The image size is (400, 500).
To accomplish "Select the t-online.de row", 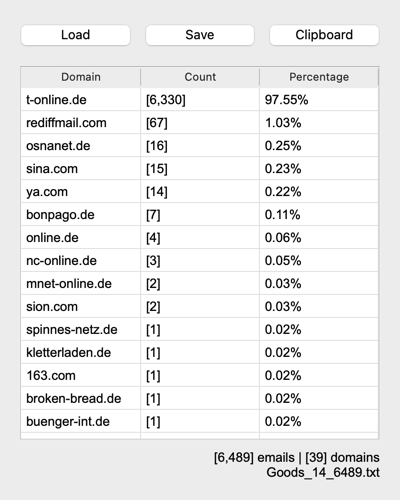I will tap(200, 100).
